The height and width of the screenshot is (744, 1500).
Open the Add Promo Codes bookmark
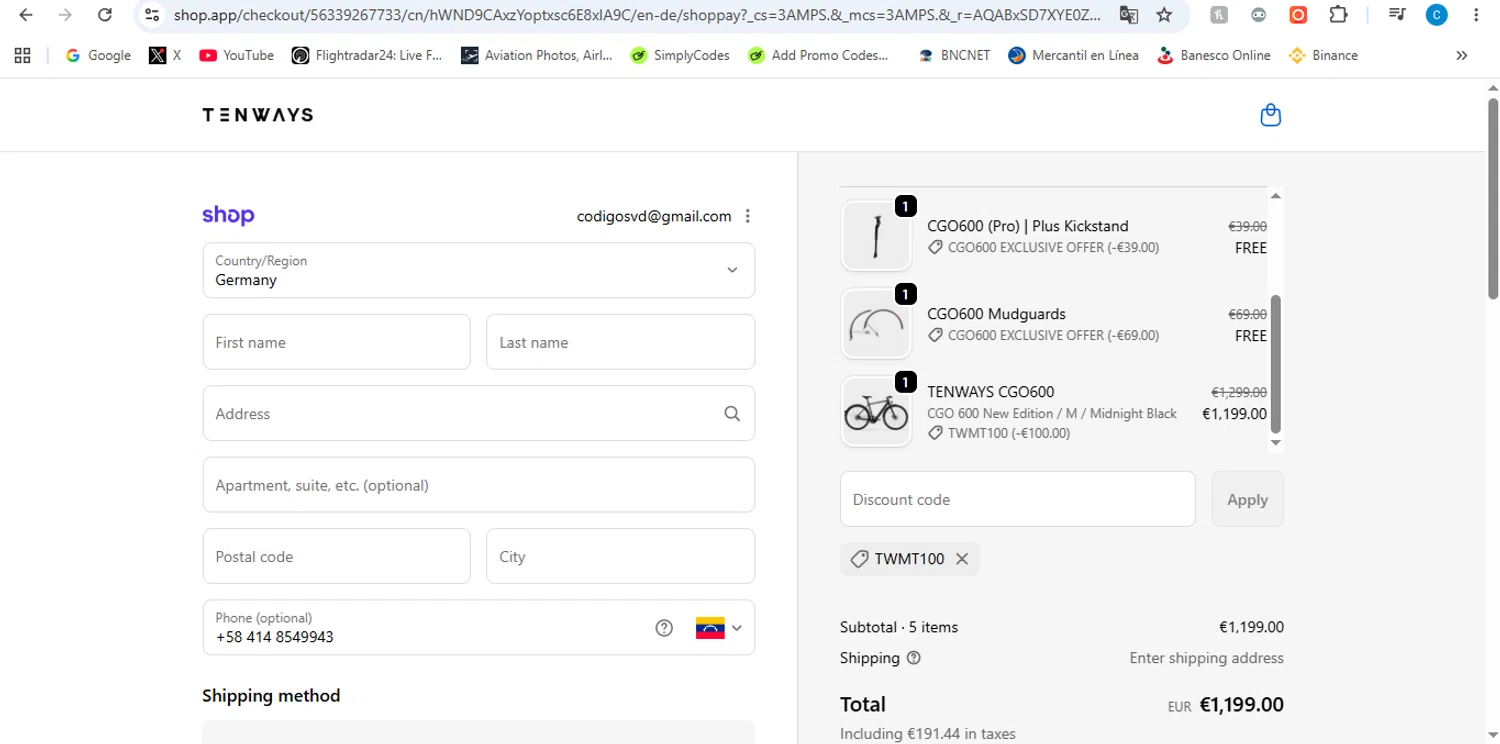(x=819, y=56)
